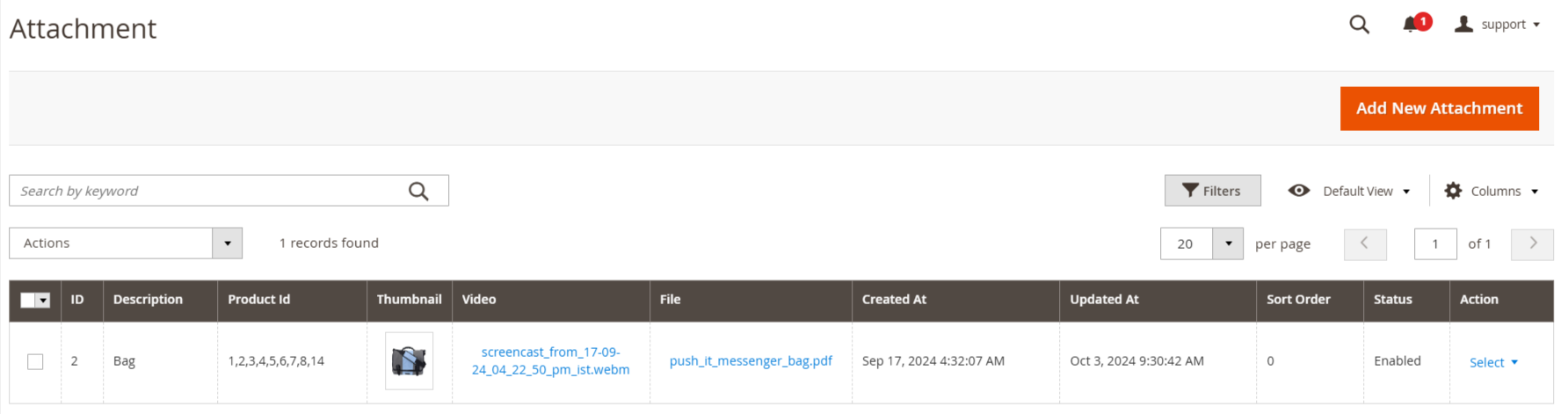Go to the next page arrow
This screenshot has width=1568, height=414.
coord(1532,243)
